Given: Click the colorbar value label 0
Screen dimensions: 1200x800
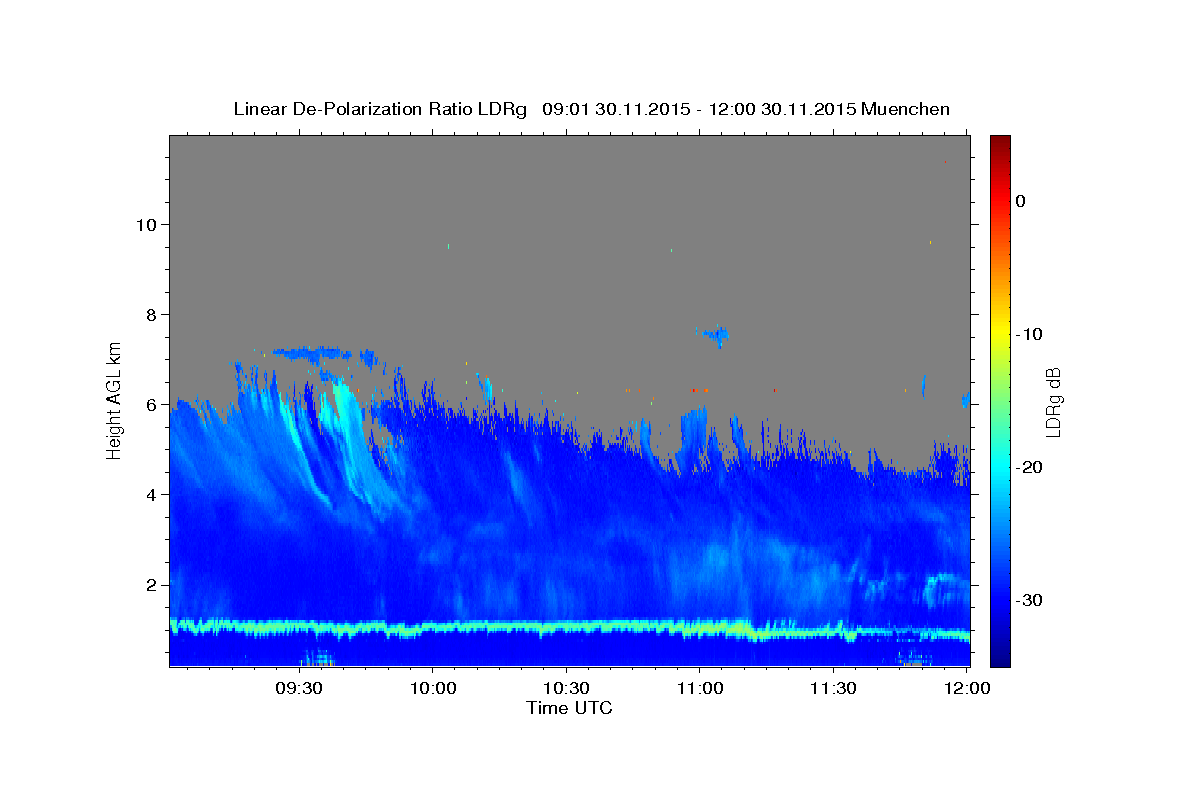Looking at the screenshot, I should coord(1021,201).
